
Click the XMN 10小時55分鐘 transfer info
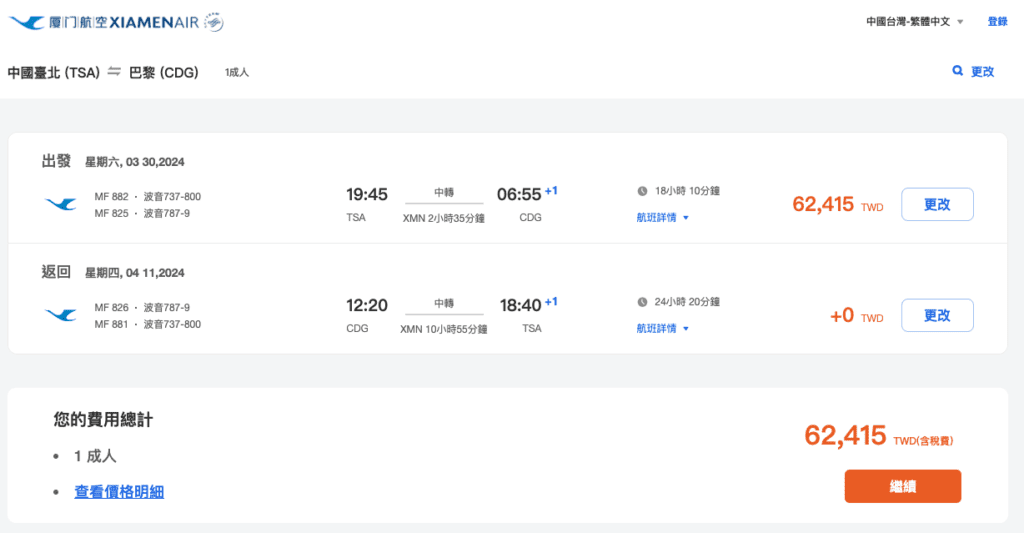point(443,329)
